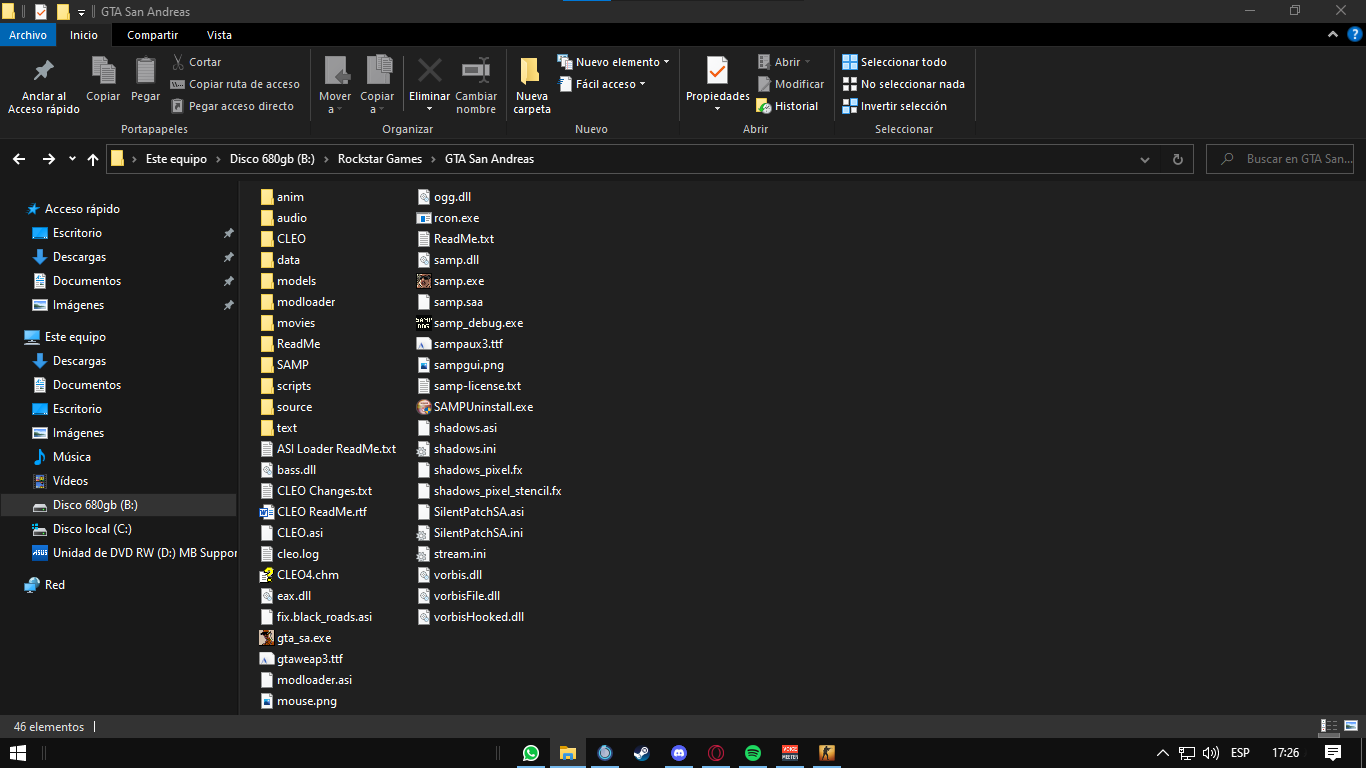Open WhatsApp from the taskbar
Viewport: 1366px width, 768px height.
click(531, 753)
